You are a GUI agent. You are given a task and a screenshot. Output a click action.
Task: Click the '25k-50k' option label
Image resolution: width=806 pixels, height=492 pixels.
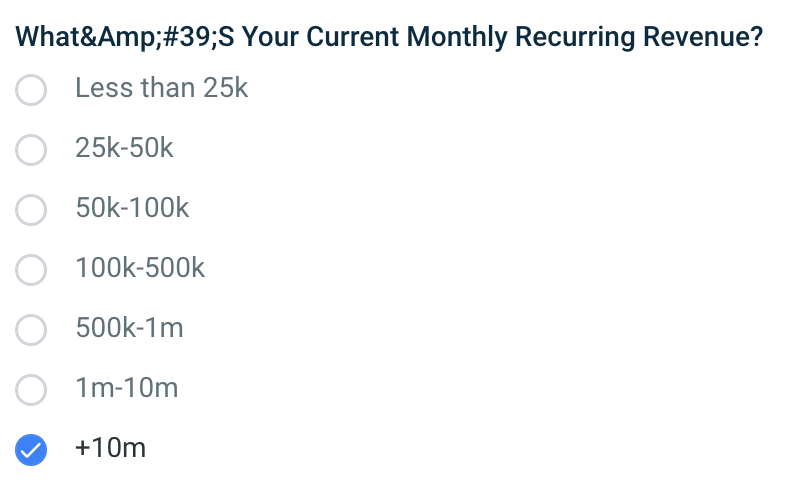pos(124,148)
